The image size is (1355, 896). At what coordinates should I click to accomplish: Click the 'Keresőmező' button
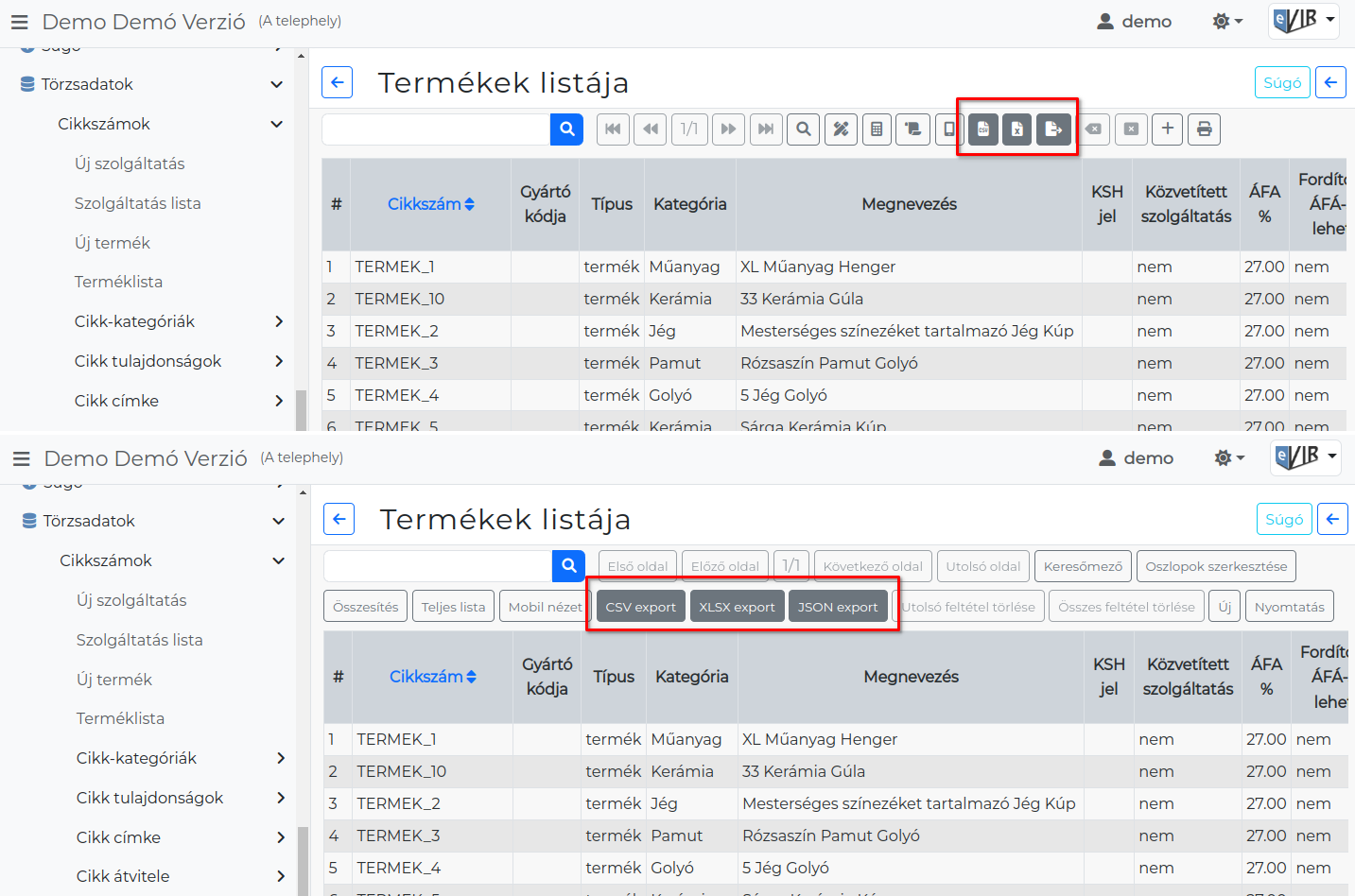click(x=1083, y=566)
